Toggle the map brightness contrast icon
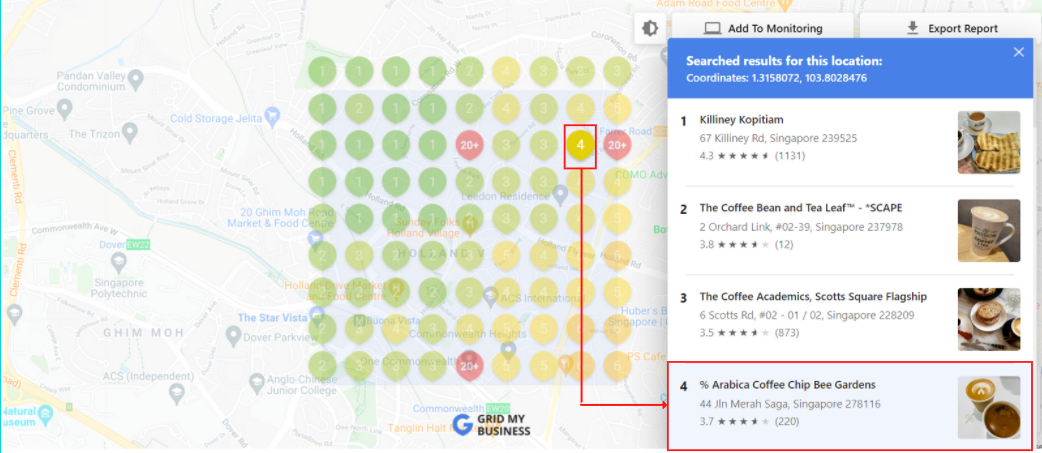This screenshot has height=453, width=1042. pyautogui.click(x=650, y=29)
